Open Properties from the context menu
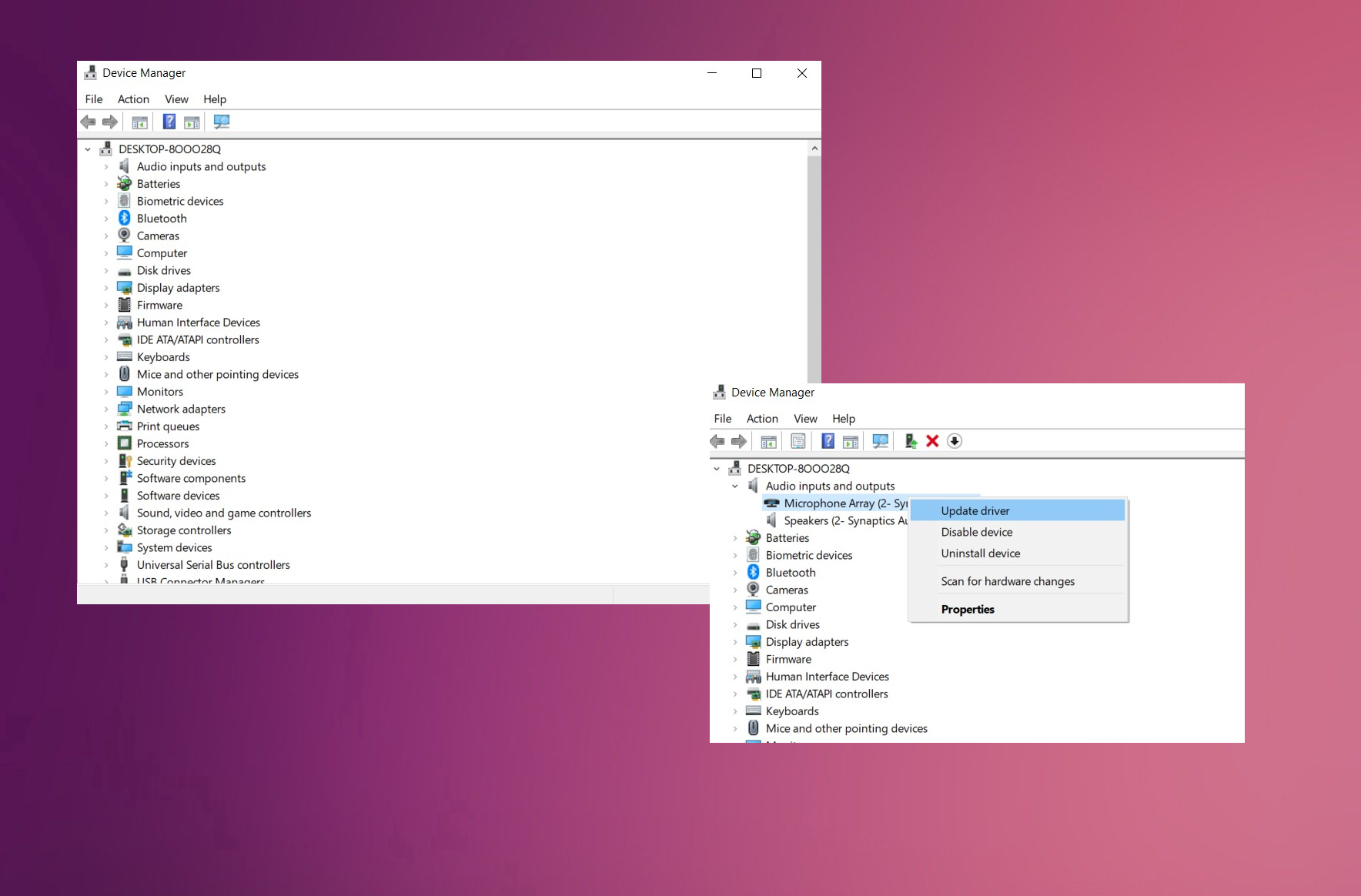Image resolution: width=1361 pixels, height=896 pixels. point(1018,609)
